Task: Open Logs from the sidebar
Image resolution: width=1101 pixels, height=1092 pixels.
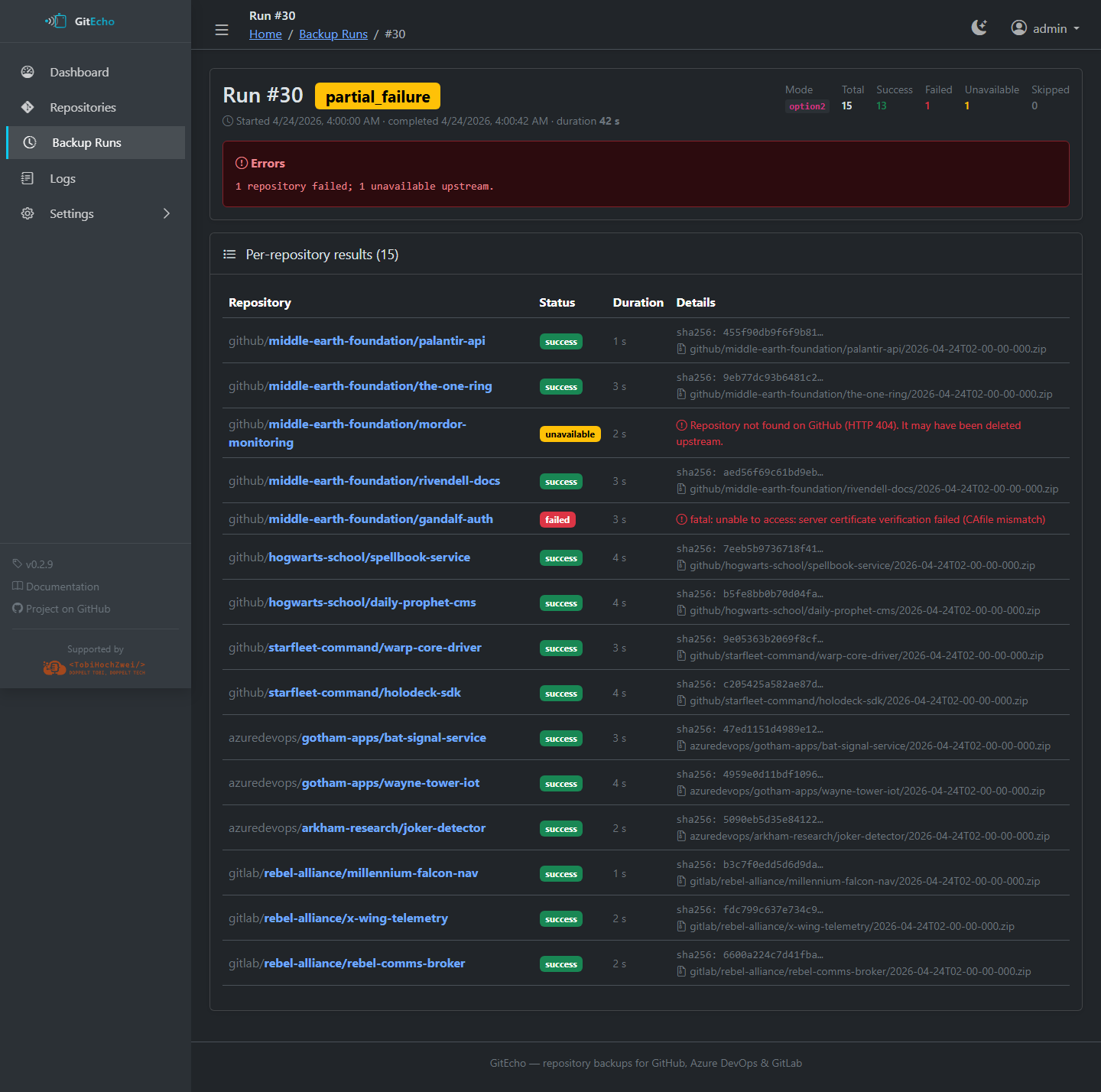Action: tap(63, 179)
